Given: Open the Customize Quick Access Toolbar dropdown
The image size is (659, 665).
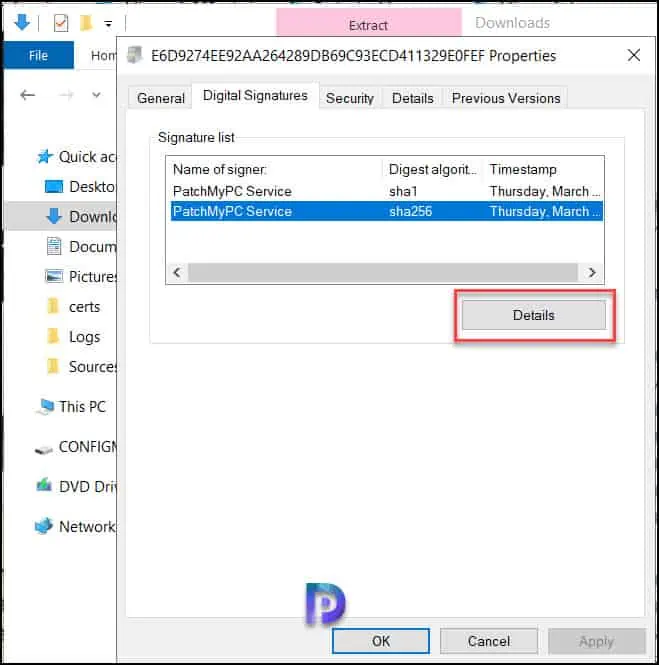Looking at the screenshot, I should click(x=109, y=24).
